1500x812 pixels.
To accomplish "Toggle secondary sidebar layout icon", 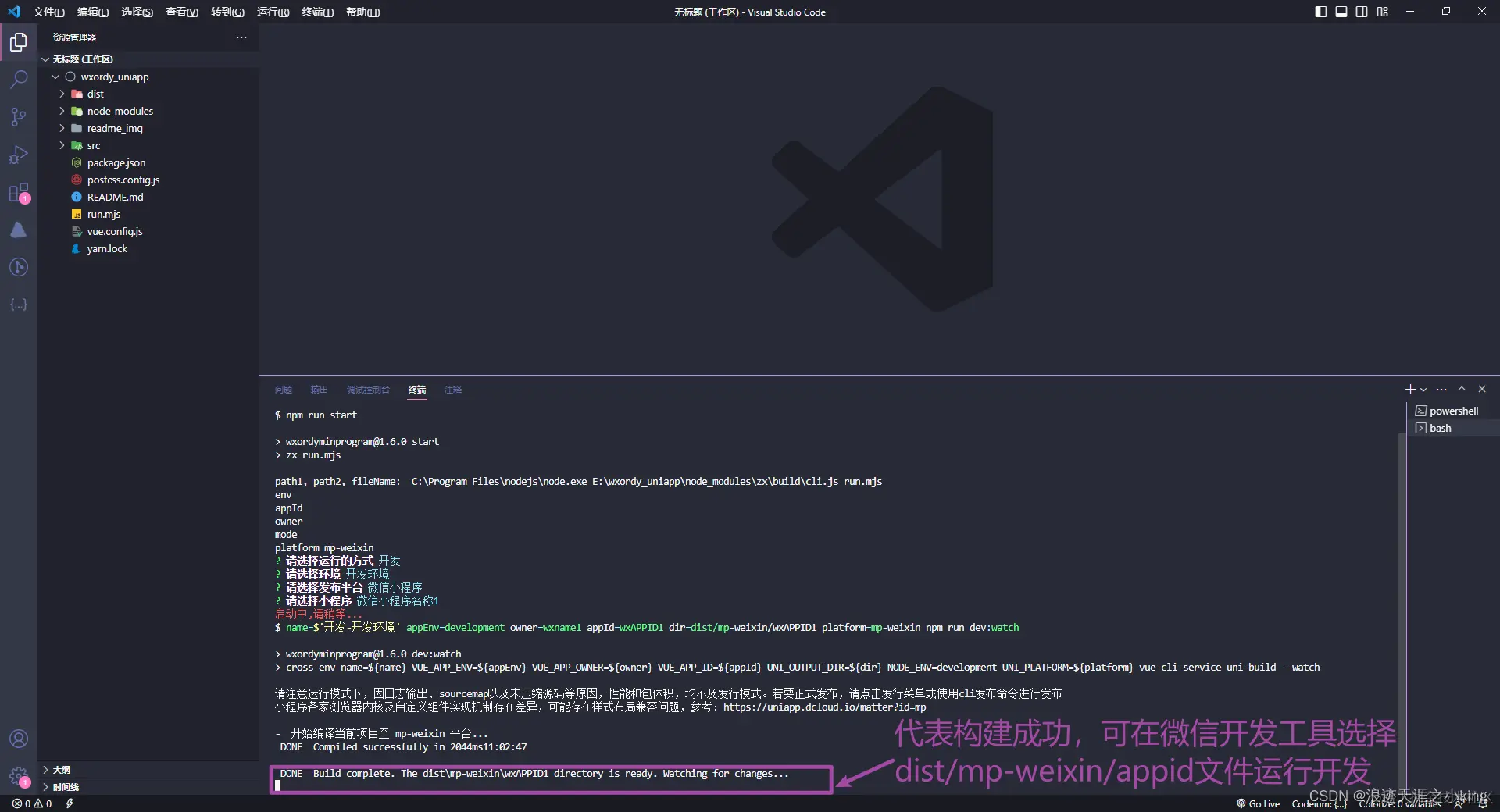I will click(x=1362, y=12).
